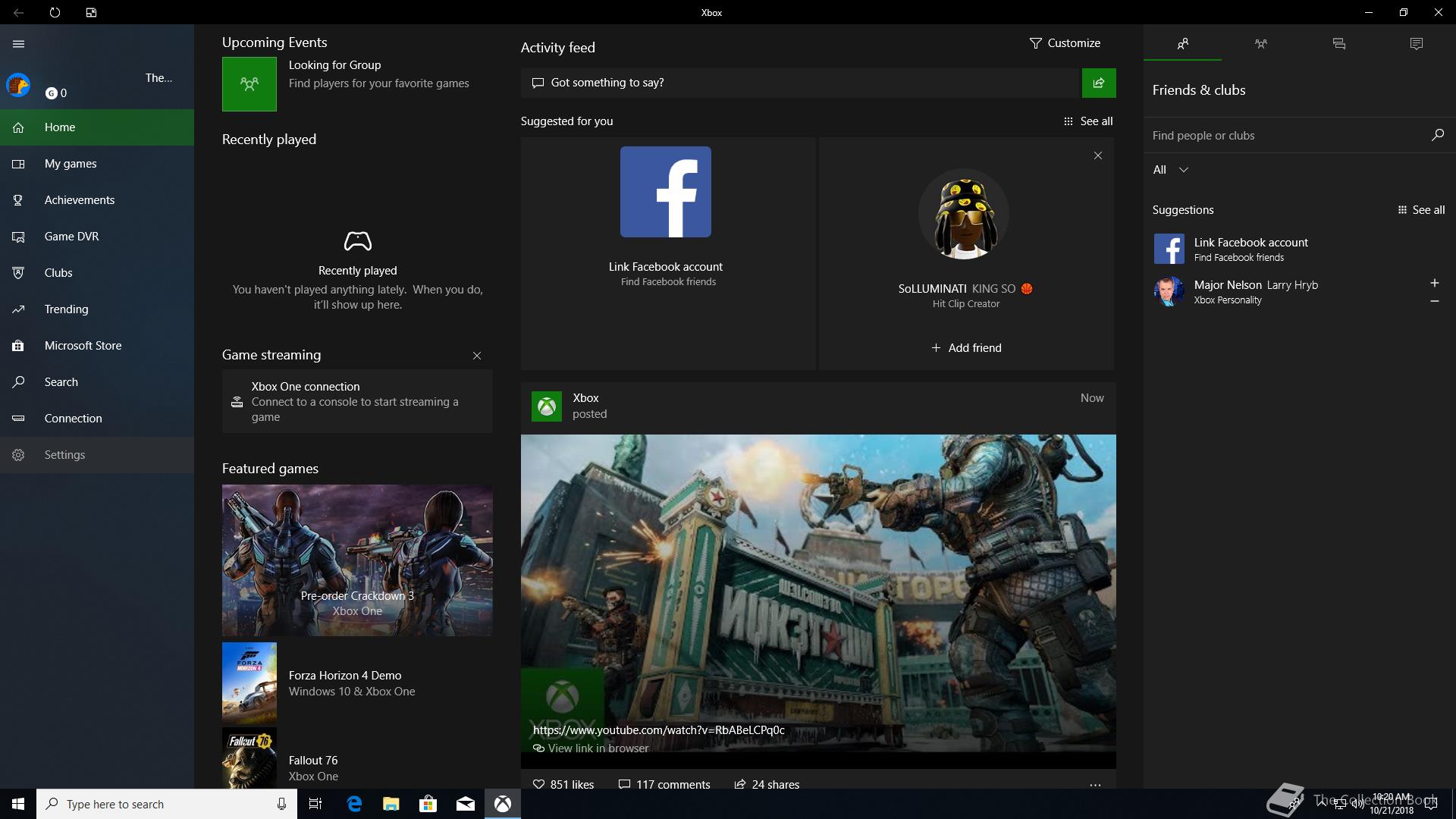
Task: Click the Cortana microphone icon
Action: tap(281, 804)
